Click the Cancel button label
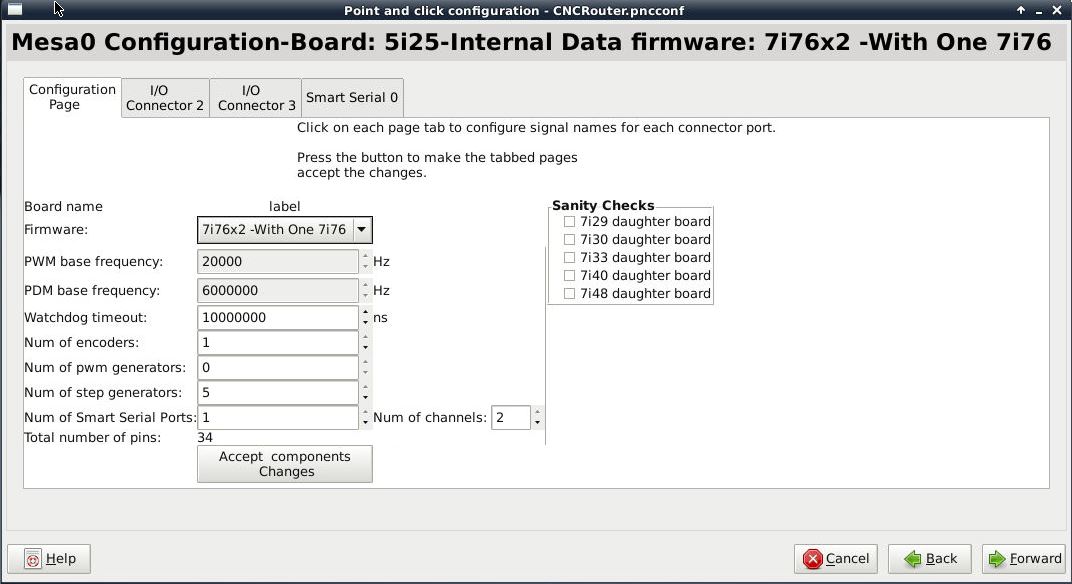 click(847, 559)
